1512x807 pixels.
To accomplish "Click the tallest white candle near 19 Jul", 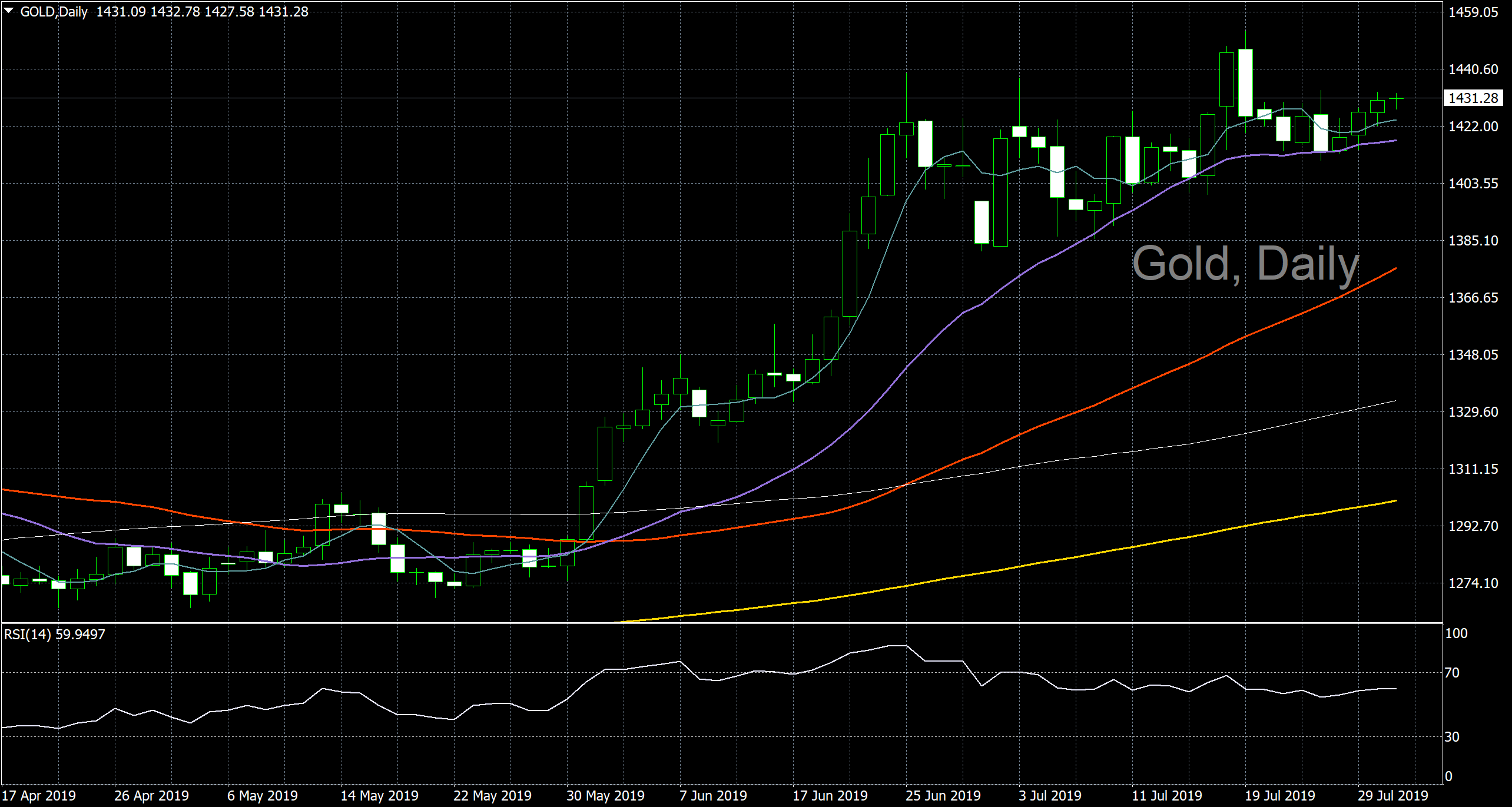I will click(1245, 82).
